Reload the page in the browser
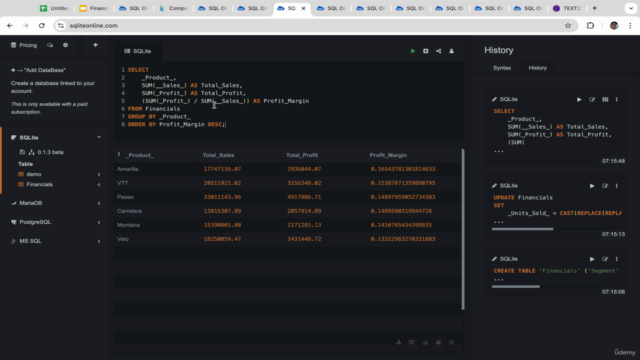This screenshot has height=360, width=640. [x=42, y=26]
